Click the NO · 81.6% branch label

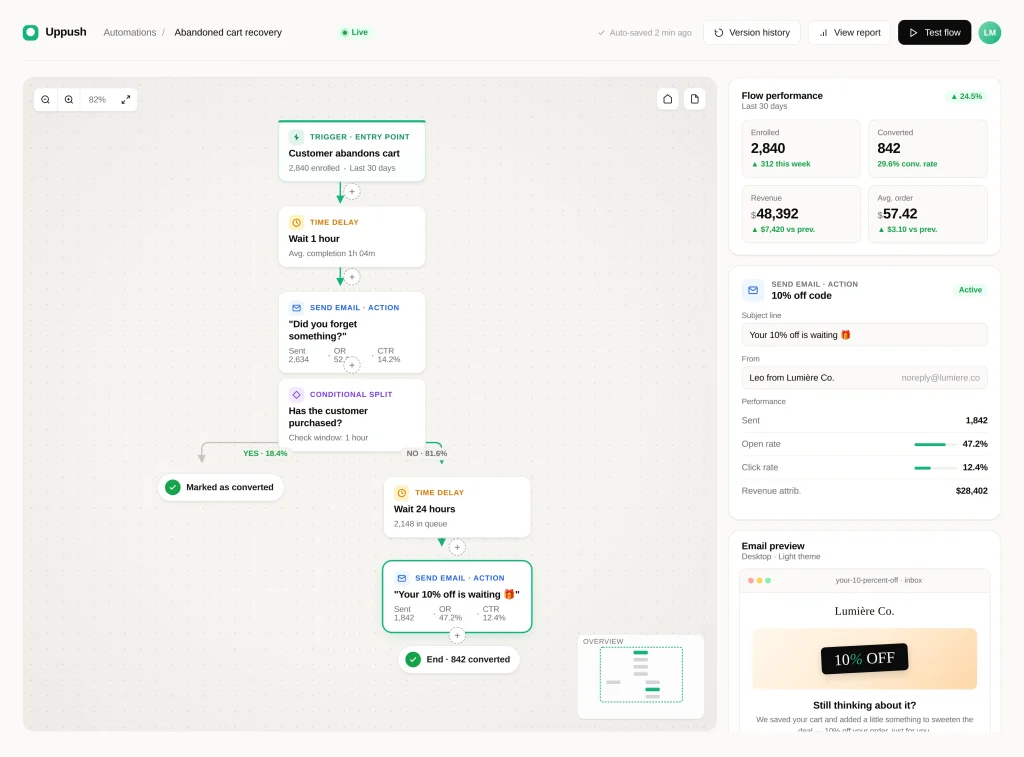coord(426,453)
